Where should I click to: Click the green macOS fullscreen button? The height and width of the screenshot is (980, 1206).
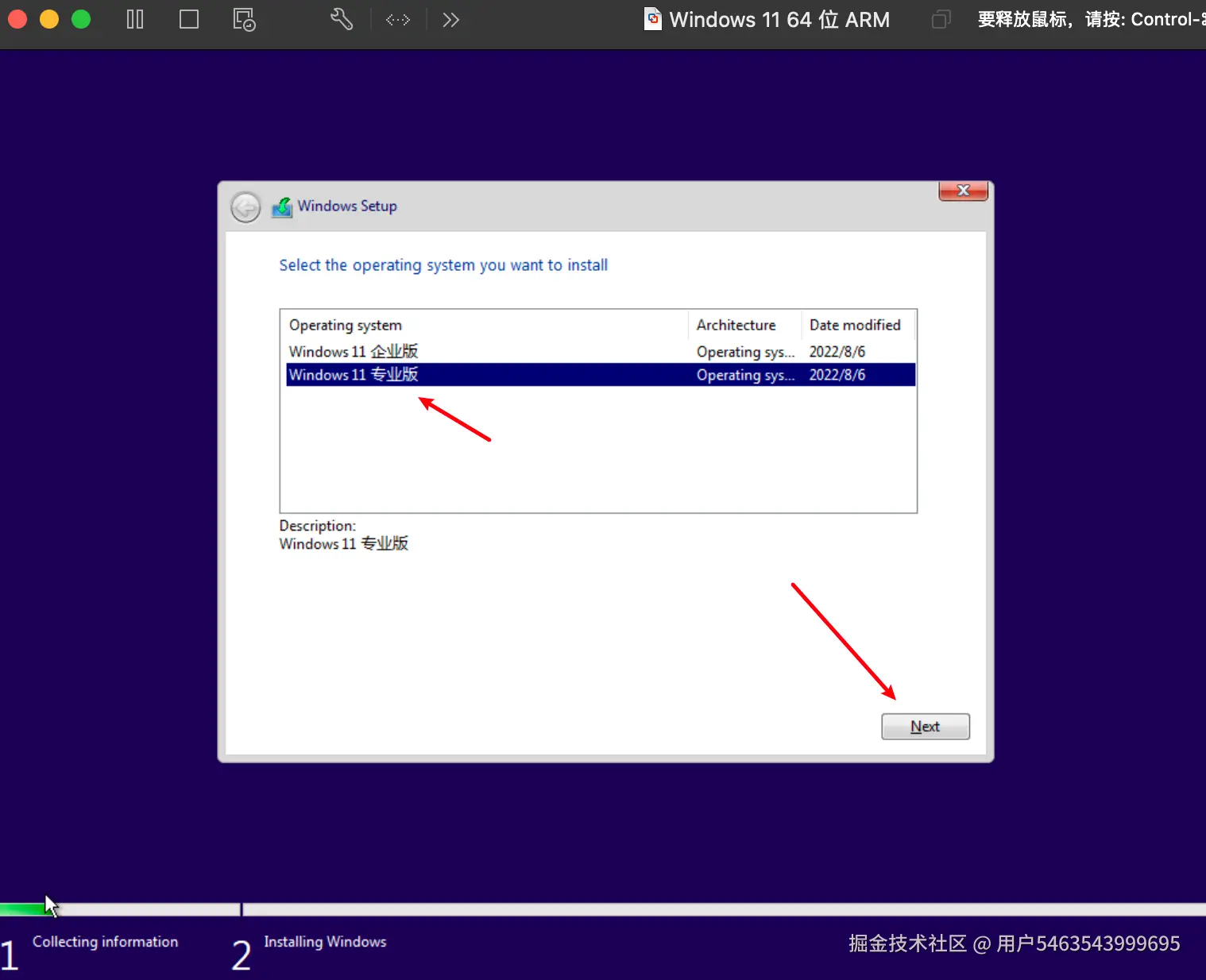[x=81, y=19]
